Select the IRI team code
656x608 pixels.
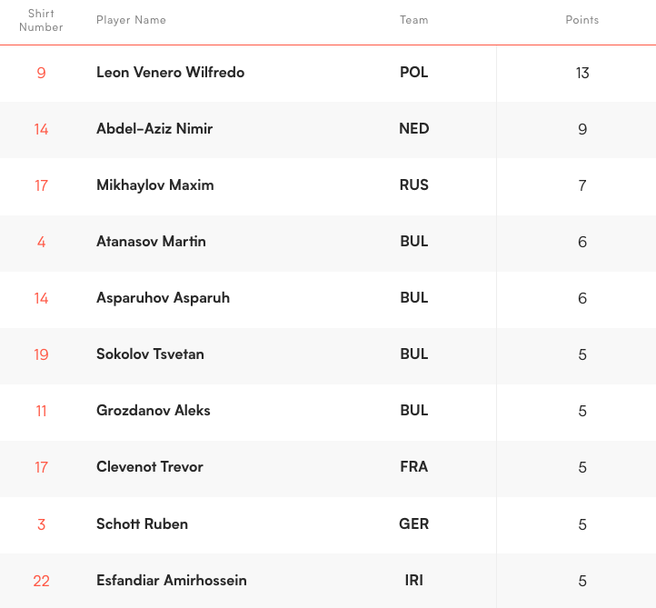414,580
